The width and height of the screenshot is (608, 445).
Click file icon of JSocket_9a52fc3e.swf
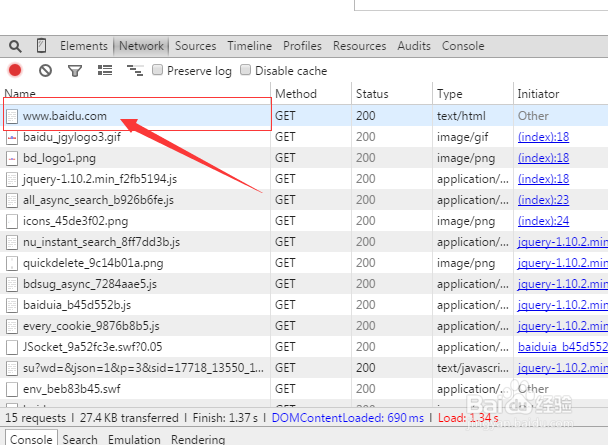[12, 347]
